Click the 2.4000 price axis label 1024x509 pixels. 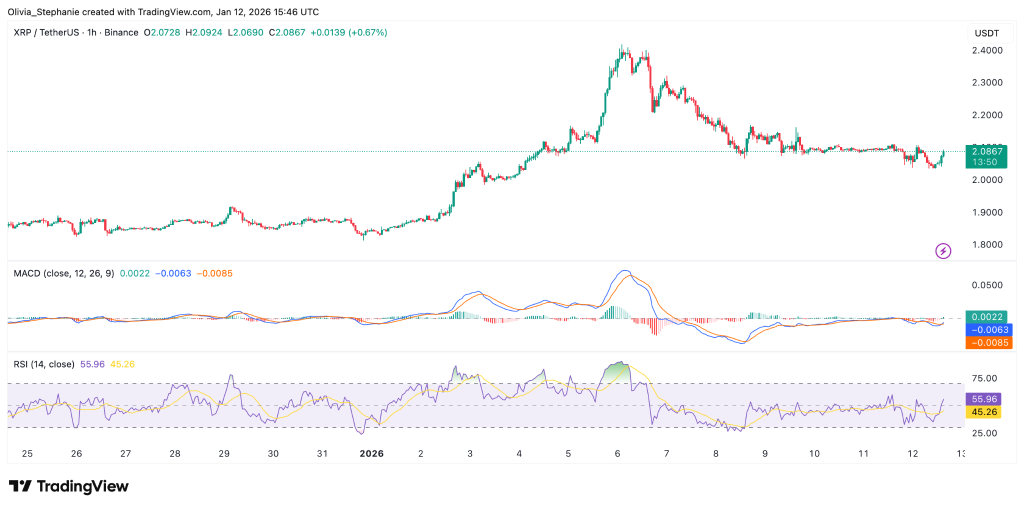click(988, 50)
